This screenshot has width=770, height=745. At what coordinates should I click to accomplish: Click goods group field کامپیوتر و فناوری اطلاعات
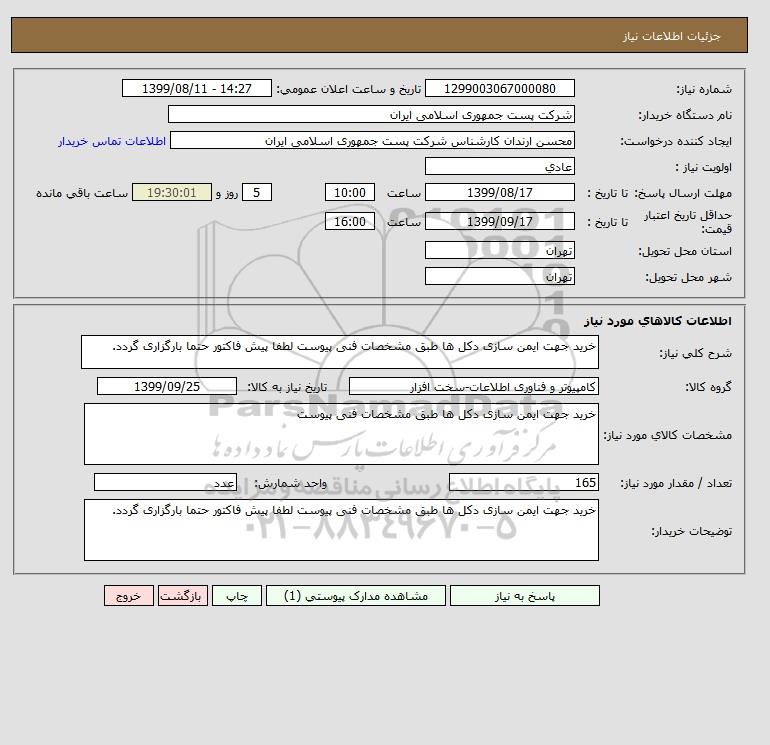(474, 386)
